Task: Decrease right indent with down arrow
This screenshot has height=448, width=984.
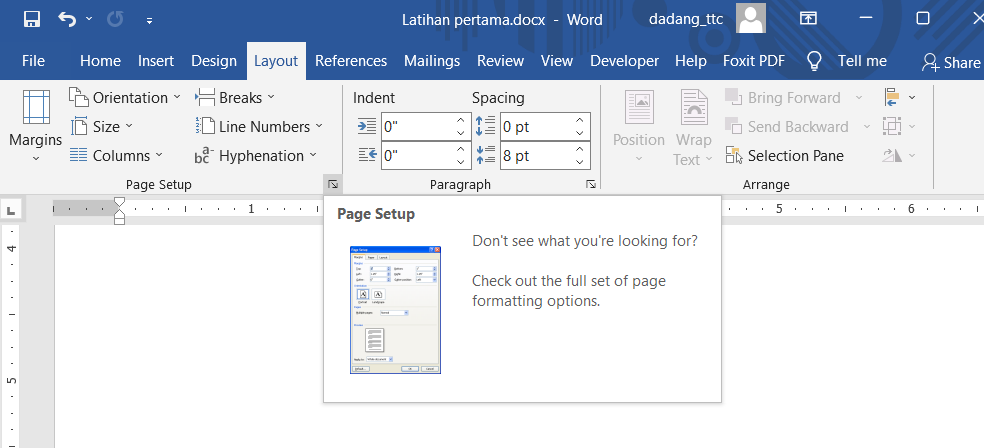Action: [461, 163]
